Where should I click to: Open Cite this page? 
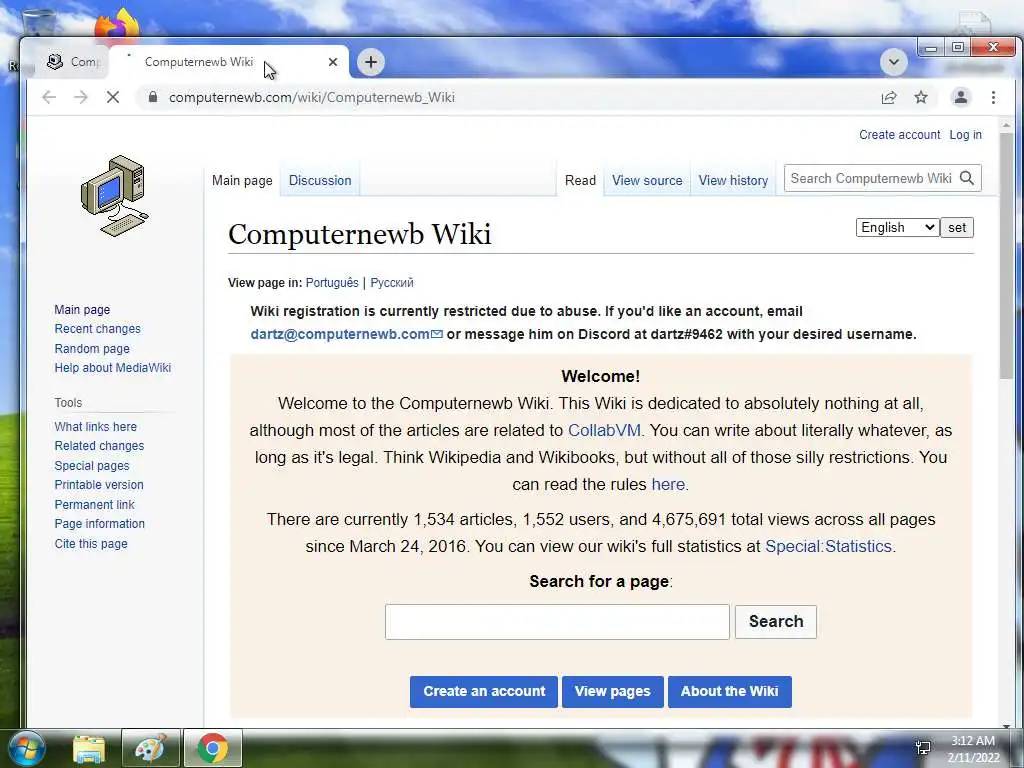pyautogui.click(x=91, y=543)
